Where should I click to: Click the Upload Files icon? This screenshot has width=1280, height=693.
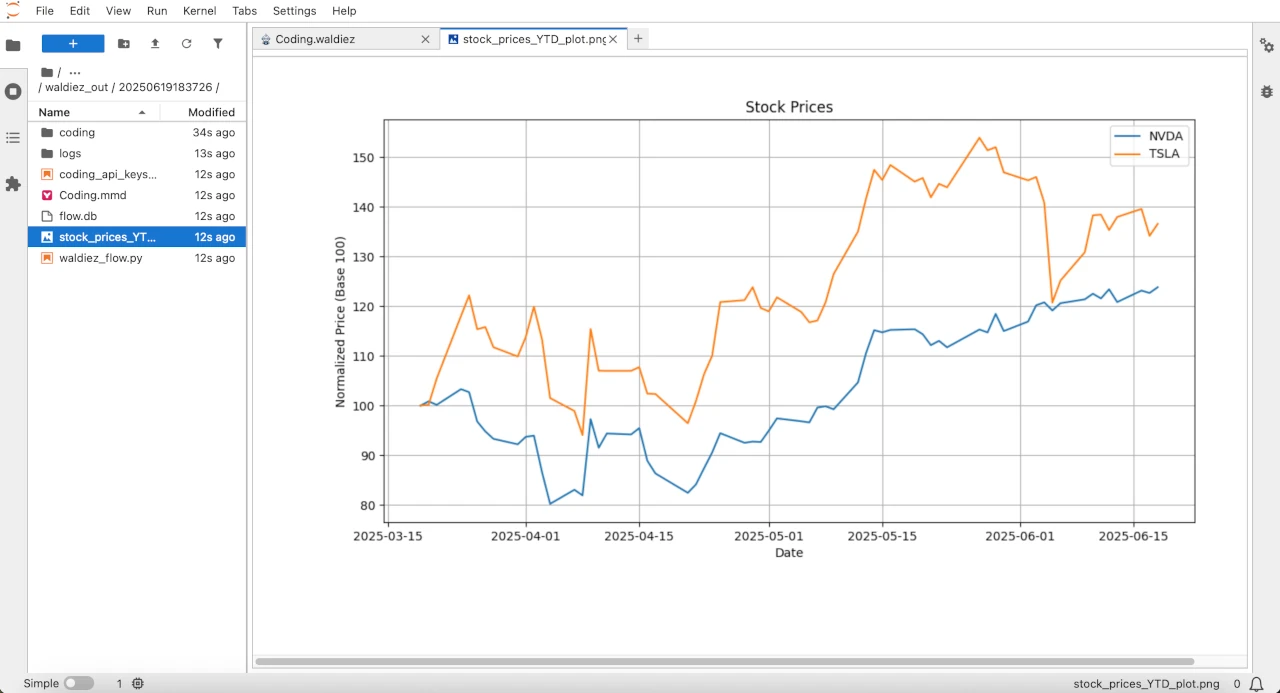click(x=155, y=44)
